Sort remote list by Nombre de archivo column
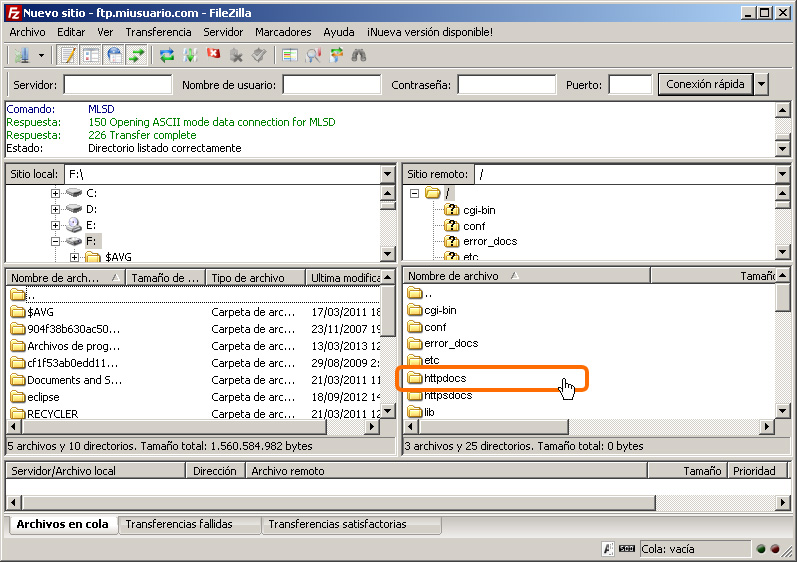797x562 pixels. click(527, 276)
